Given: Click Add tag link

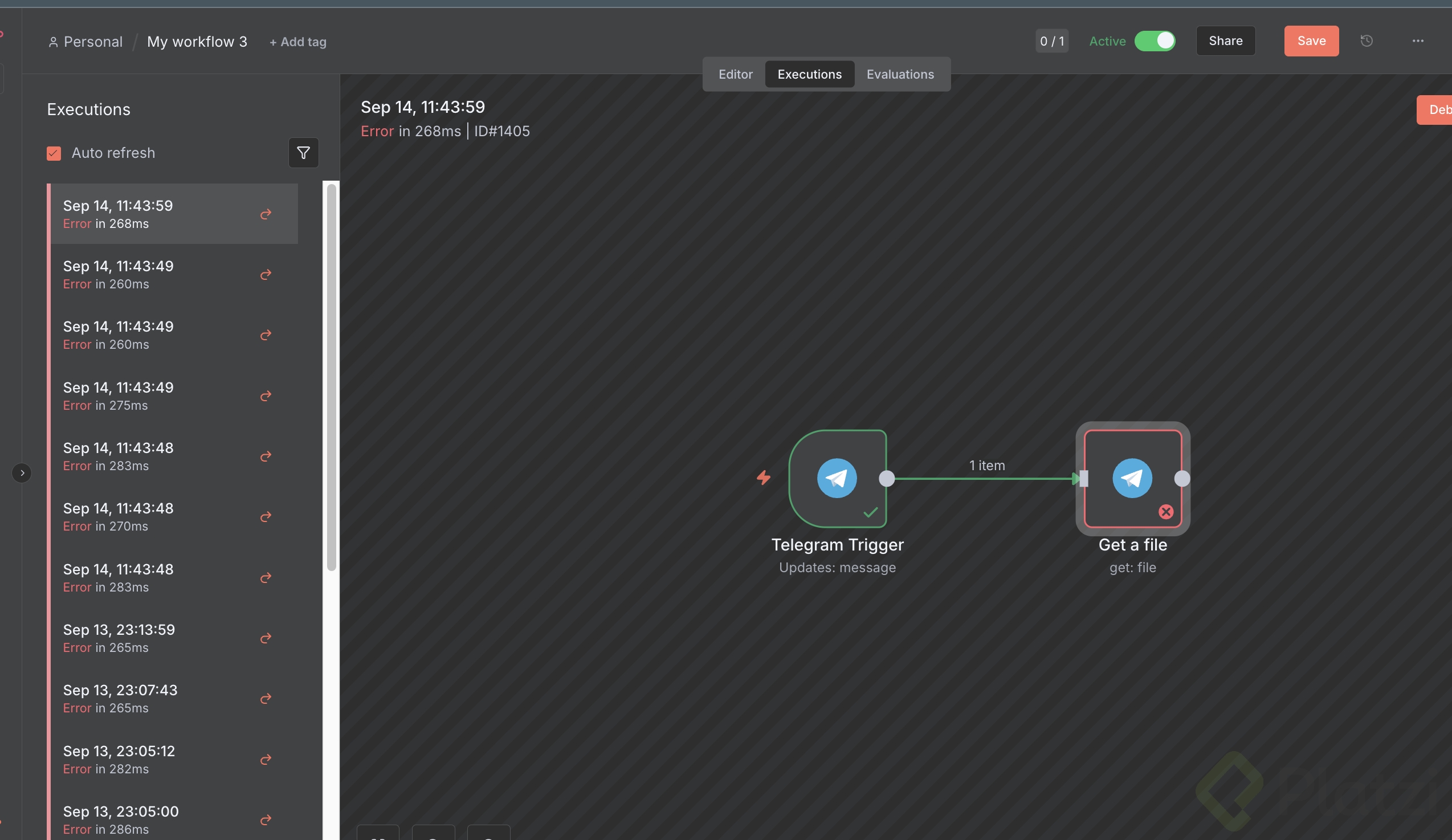Looking at the screenshot, I should pyautogui.click(x=298, y=42).
